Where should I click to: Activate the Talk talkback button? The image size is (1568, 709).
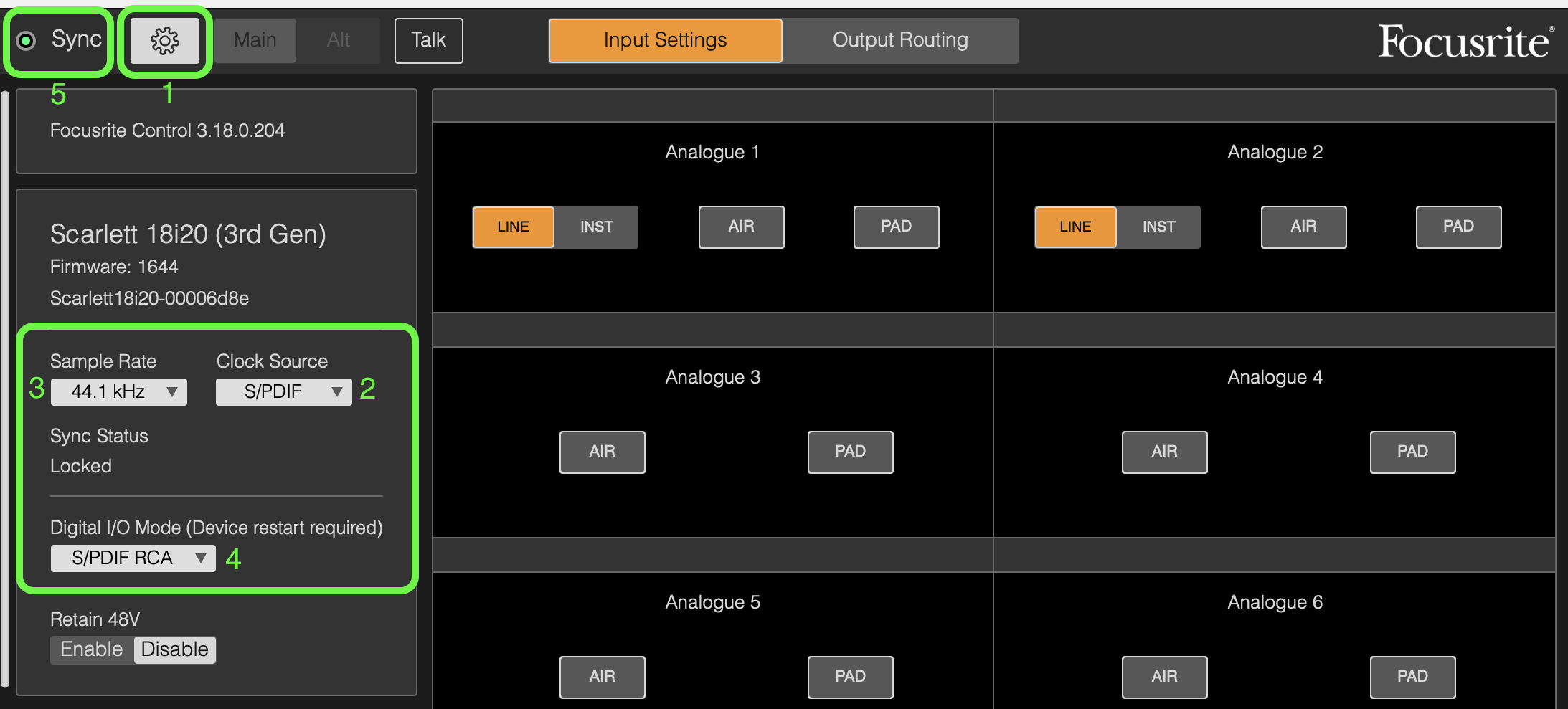point(428,40)
